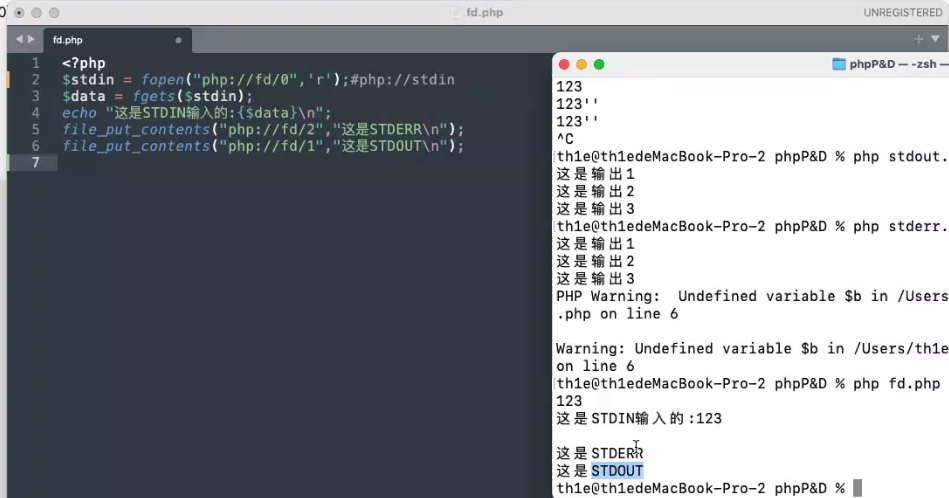This screenshot has width=949, height=498.
Task: Click '这是STDERR' output in terminal
Action: 600,453
